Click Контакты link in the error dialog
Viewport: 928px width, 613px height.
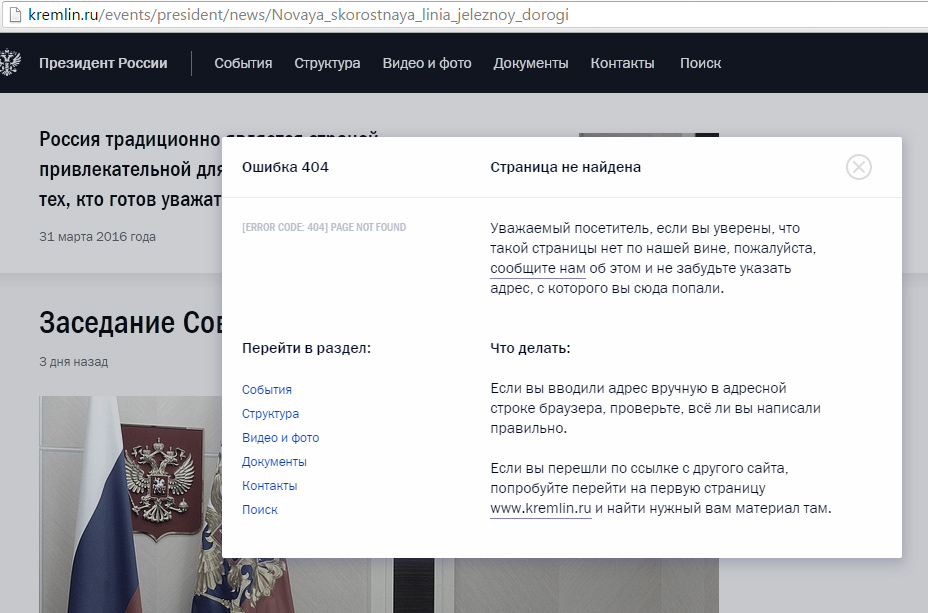coord(269,486)
